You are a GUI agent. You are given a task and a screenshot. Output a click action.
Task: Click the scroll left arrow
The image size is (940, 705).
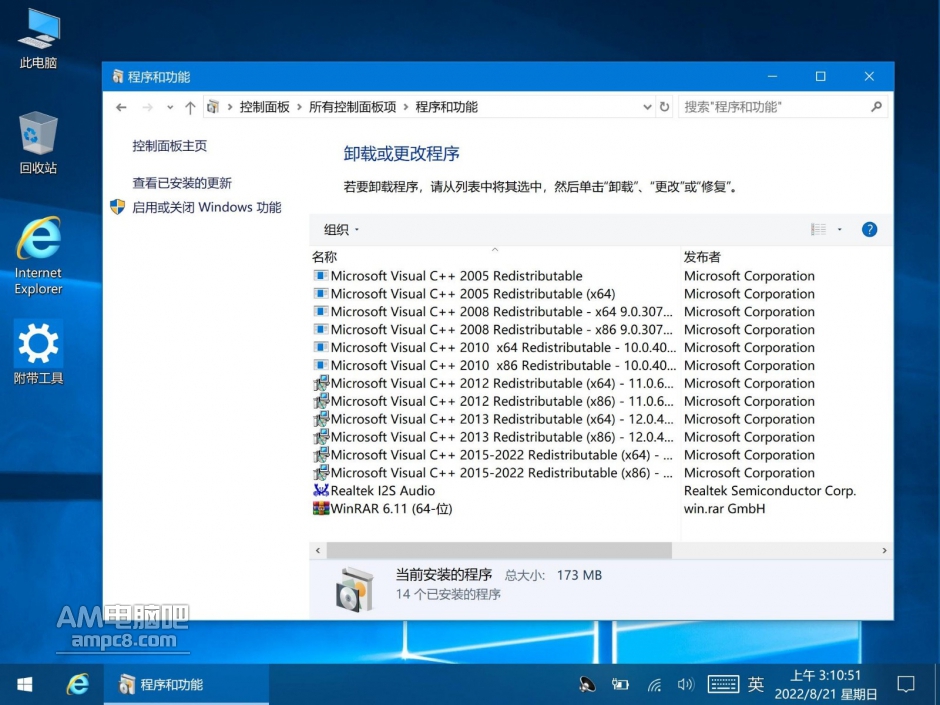[x=318, y=550]
